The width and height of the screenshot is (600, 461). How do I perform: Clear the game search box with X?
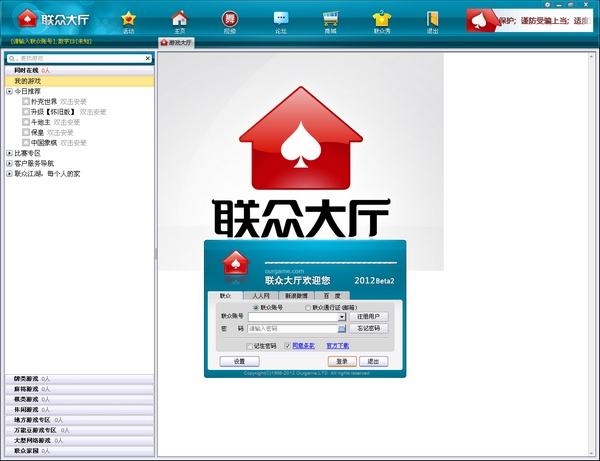click(x=148, y=58)
